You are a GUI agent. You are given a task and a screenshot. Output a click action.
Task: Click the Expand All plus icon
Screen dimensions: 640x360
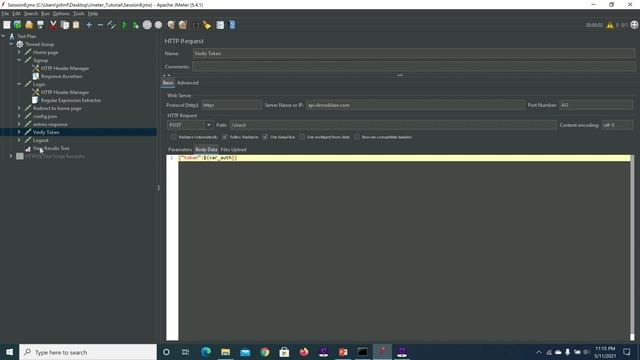tap(89, 25)
